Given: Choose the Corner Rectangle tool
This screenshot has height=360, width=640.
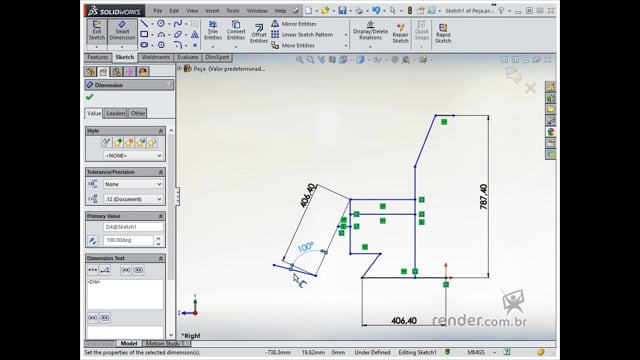Looking at the screenshot, I should click(144, 34).
